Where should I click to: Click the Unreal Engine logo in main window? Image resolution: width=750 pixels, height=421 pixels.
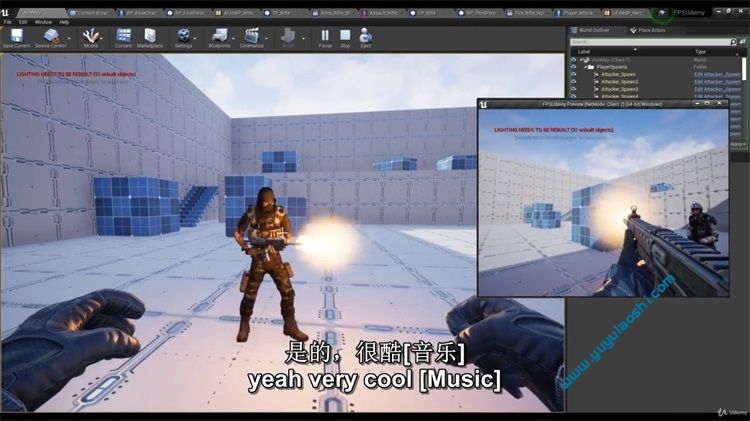point(5,11)
